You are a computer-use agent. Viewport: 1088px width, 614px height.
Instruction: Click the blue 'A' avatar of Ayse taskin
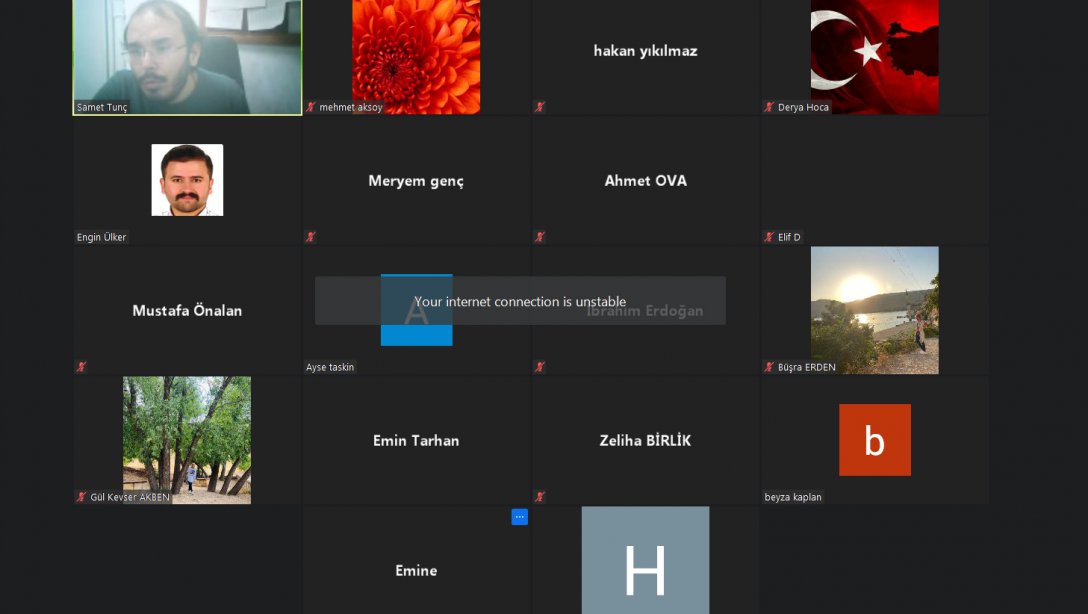[x=416, y=309]
